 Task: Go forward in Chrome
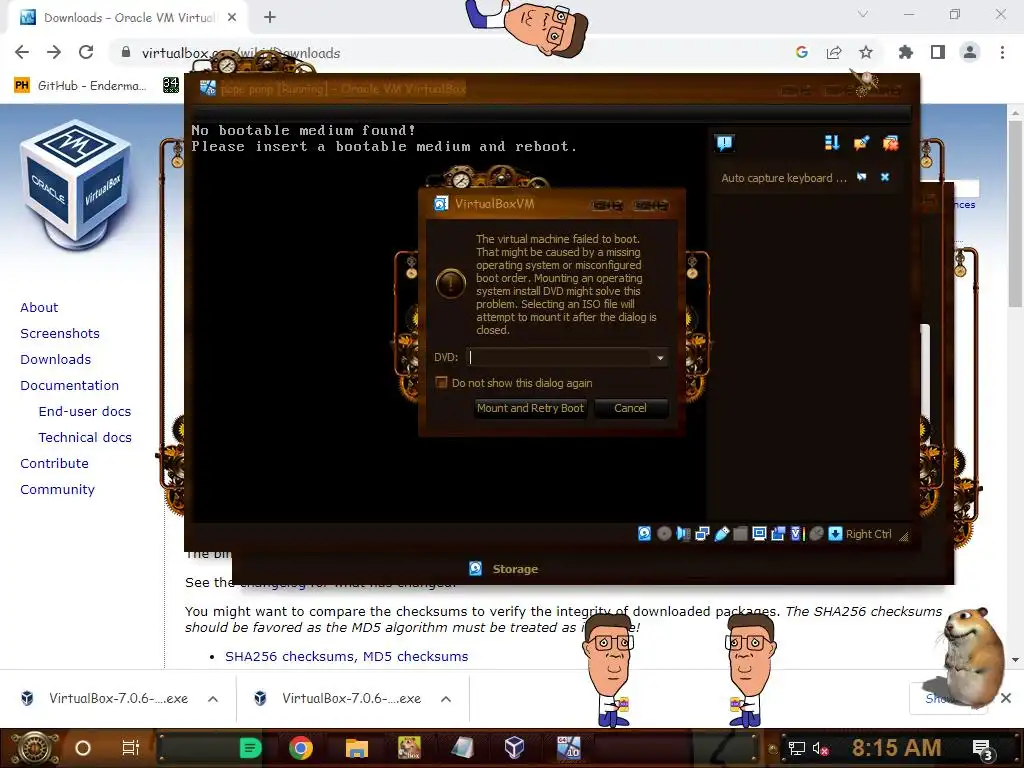[x=54, y=52]
